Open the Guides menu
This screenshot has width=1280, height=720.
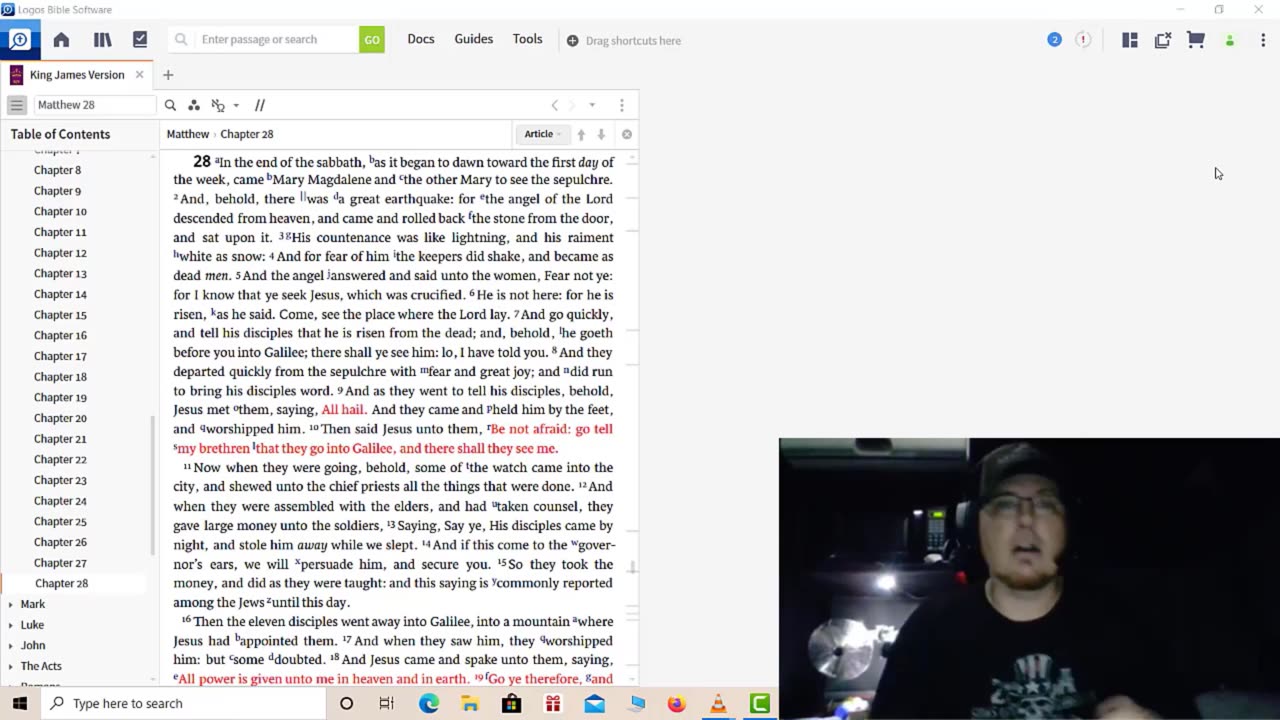(x=474, y=39)
